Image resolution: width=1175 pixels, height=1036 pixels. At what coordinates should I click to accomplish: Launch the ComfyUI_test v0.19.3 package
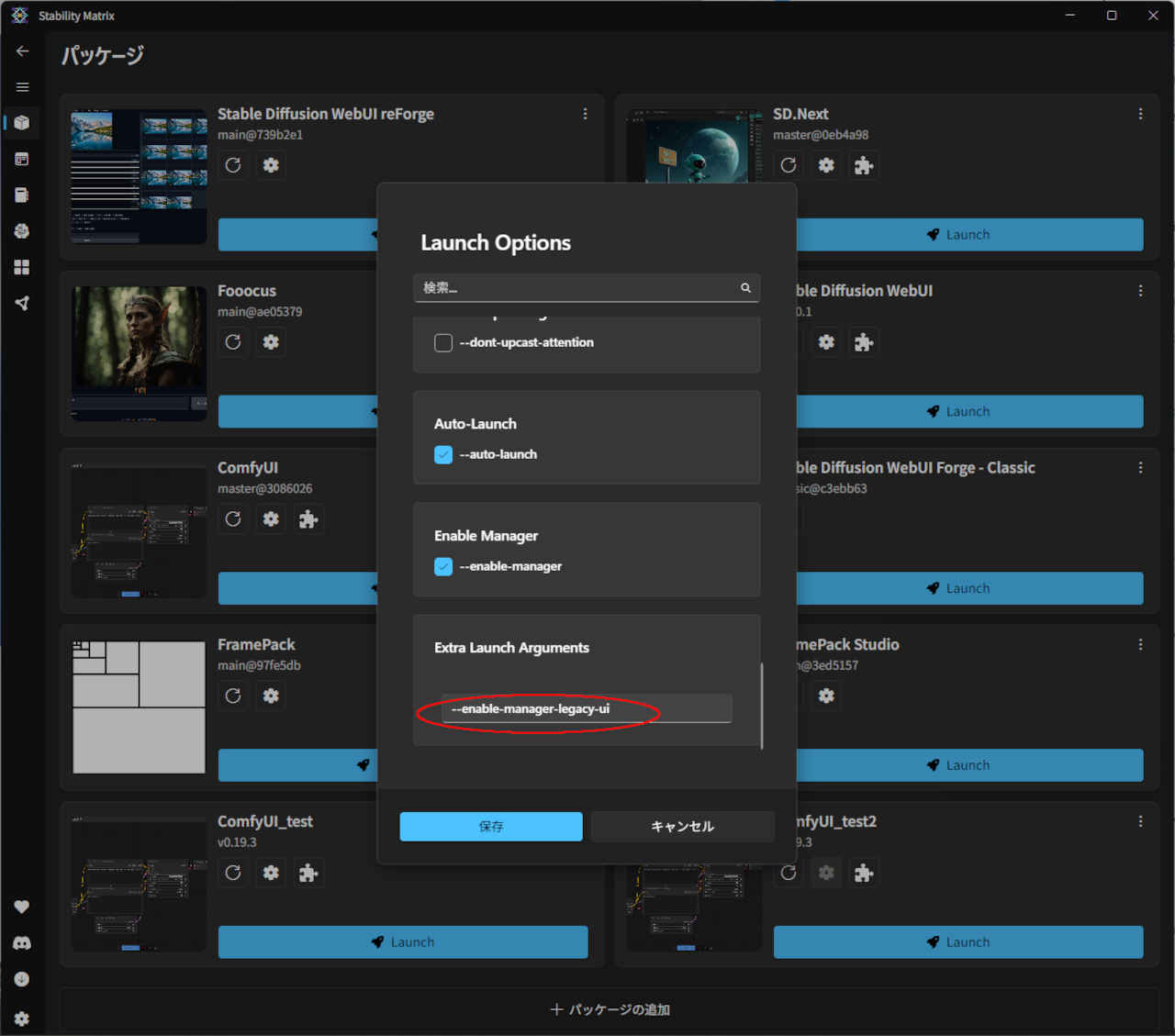click(403, 942)
